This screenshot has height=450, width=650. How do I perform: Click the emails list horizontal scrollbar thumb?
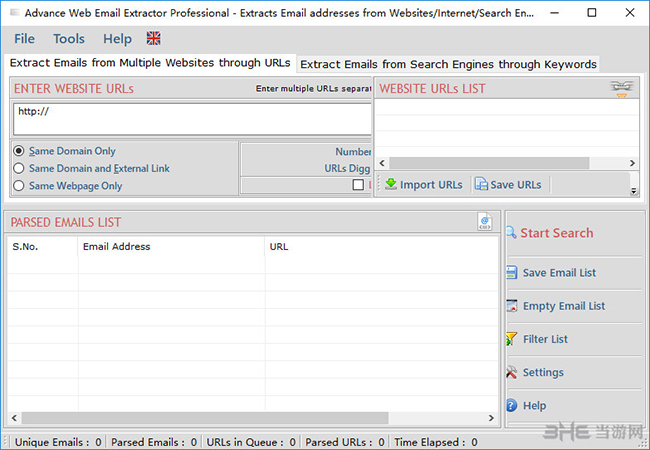[205, 418]
